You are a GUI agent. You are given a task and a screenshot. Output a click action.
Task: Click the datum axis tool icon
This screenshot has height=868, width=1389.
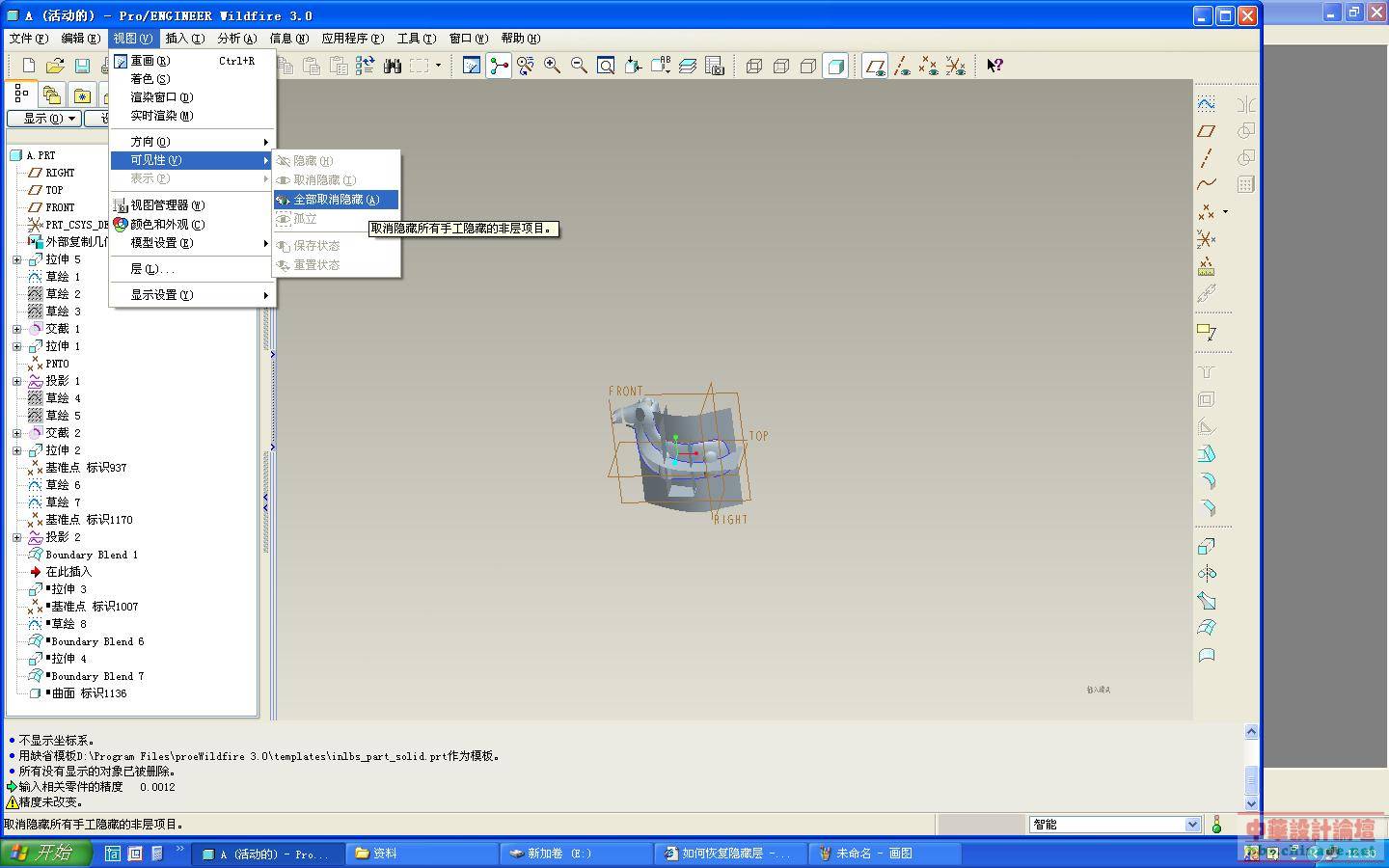point(1207,157)
